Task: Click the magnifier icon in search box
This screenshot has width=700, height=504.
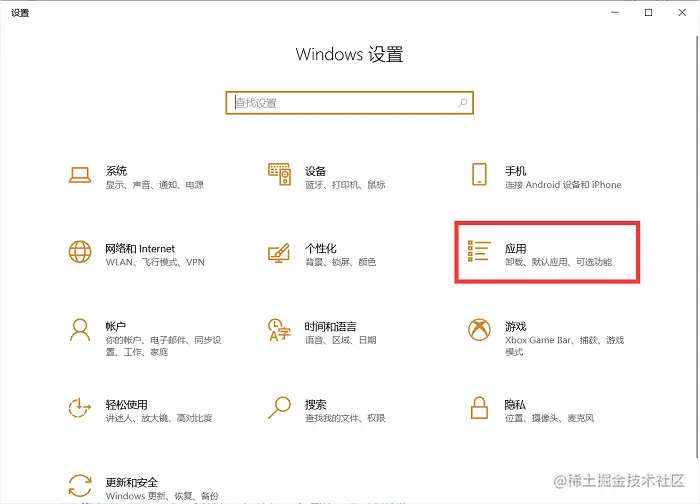Action: tap(462, 103)
